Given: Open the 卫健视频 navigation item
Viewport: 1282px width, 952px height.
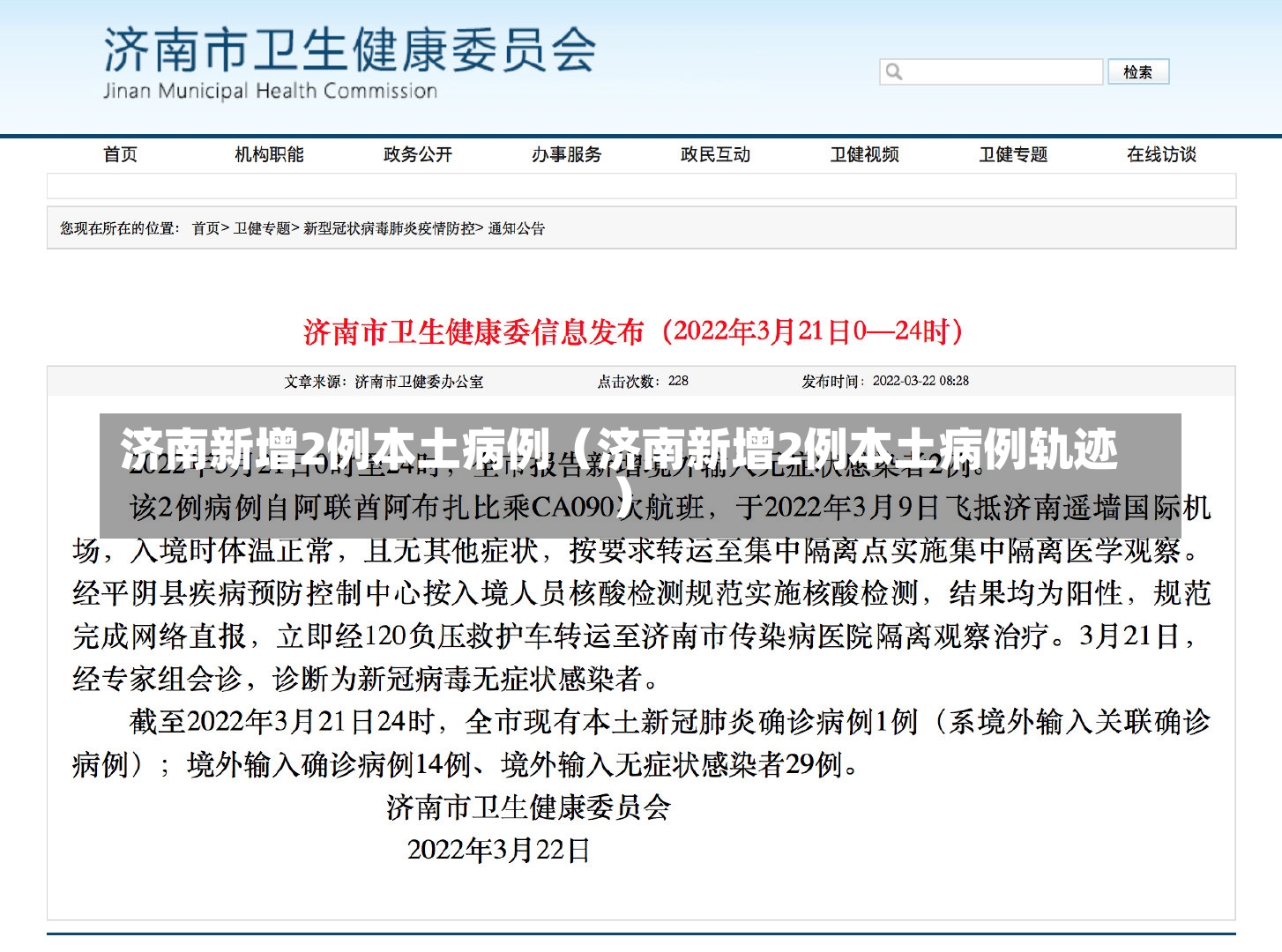Looking at the screenshot, I should 864,154.
